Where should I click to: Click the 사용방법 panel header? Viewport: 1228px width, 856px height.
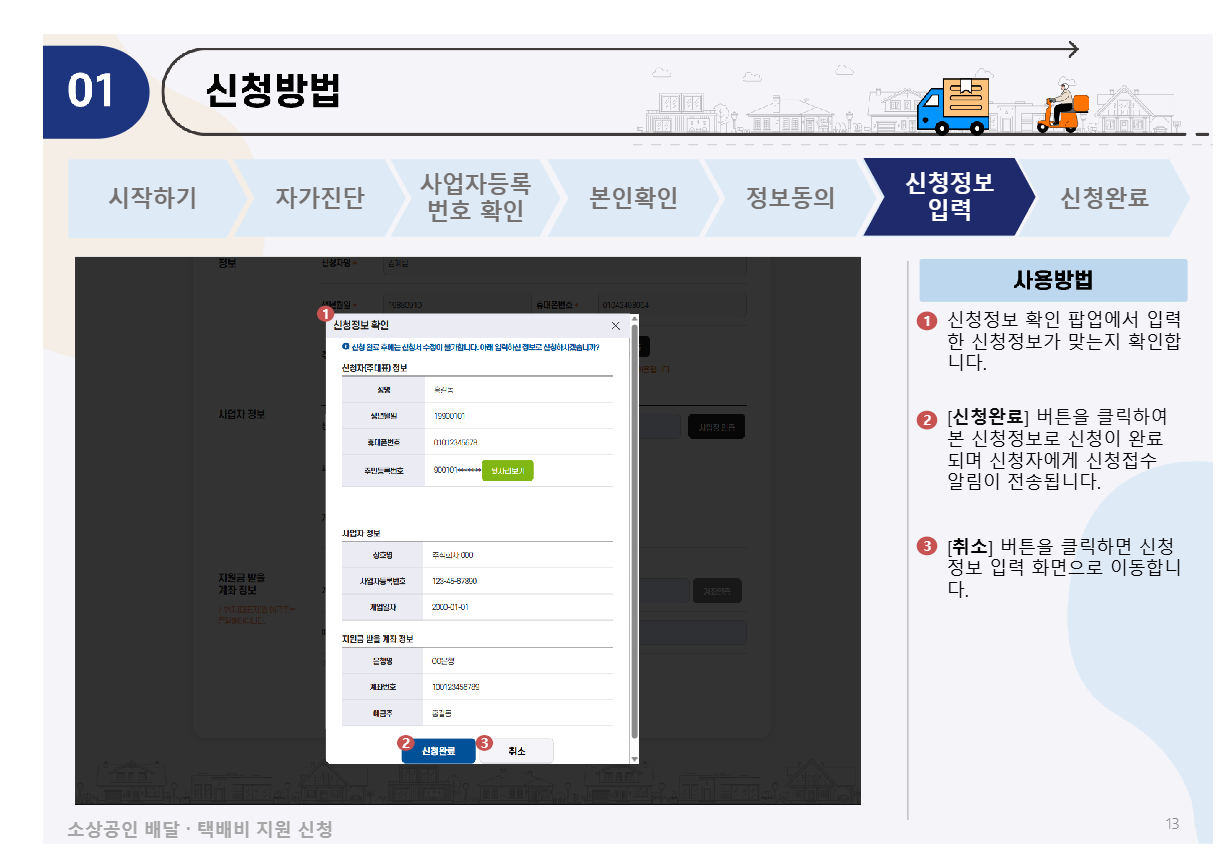click(1051, 280)
